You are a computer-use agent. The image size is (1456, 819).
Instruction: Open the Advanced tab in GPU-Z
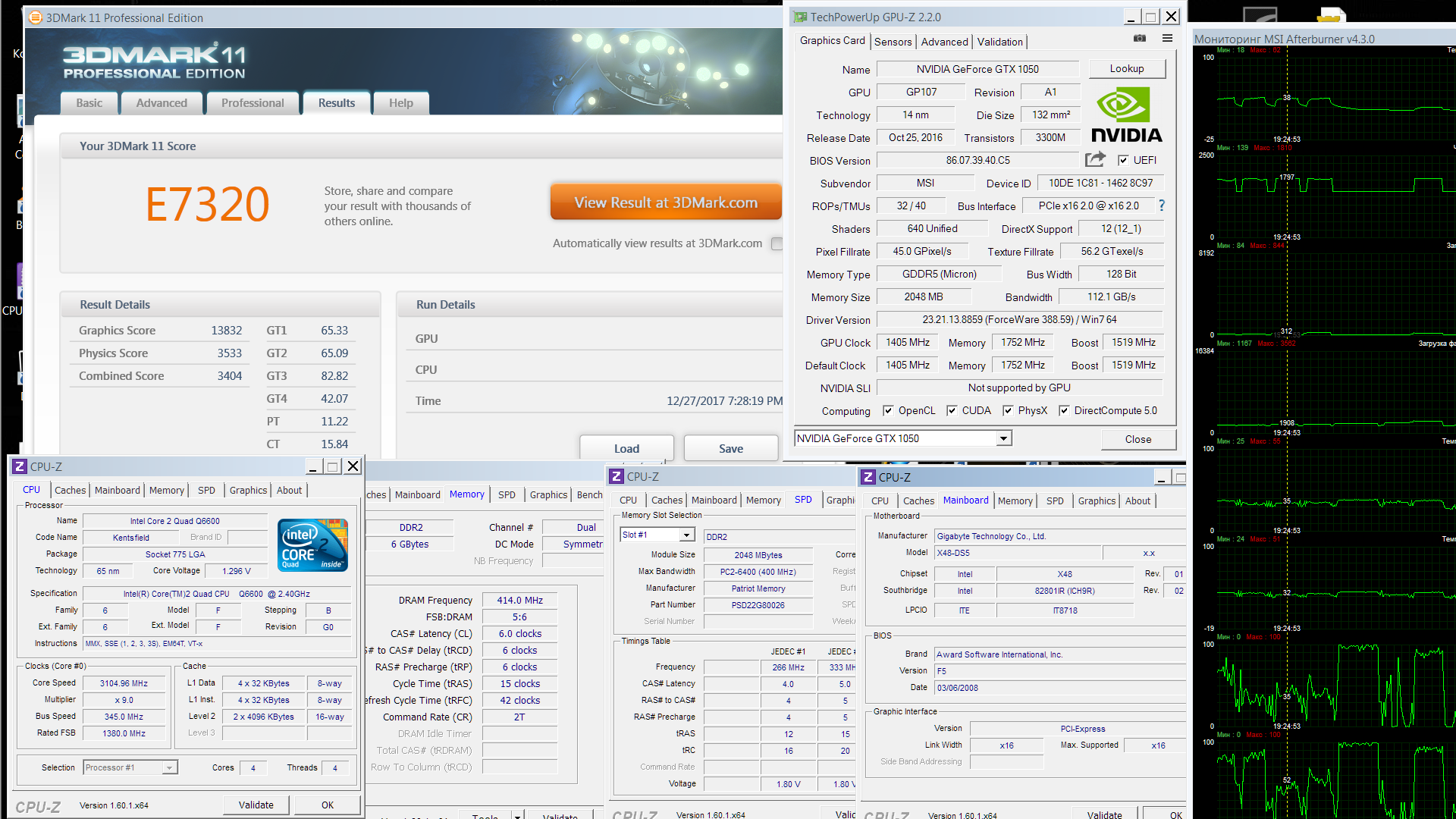click(944, 42)
